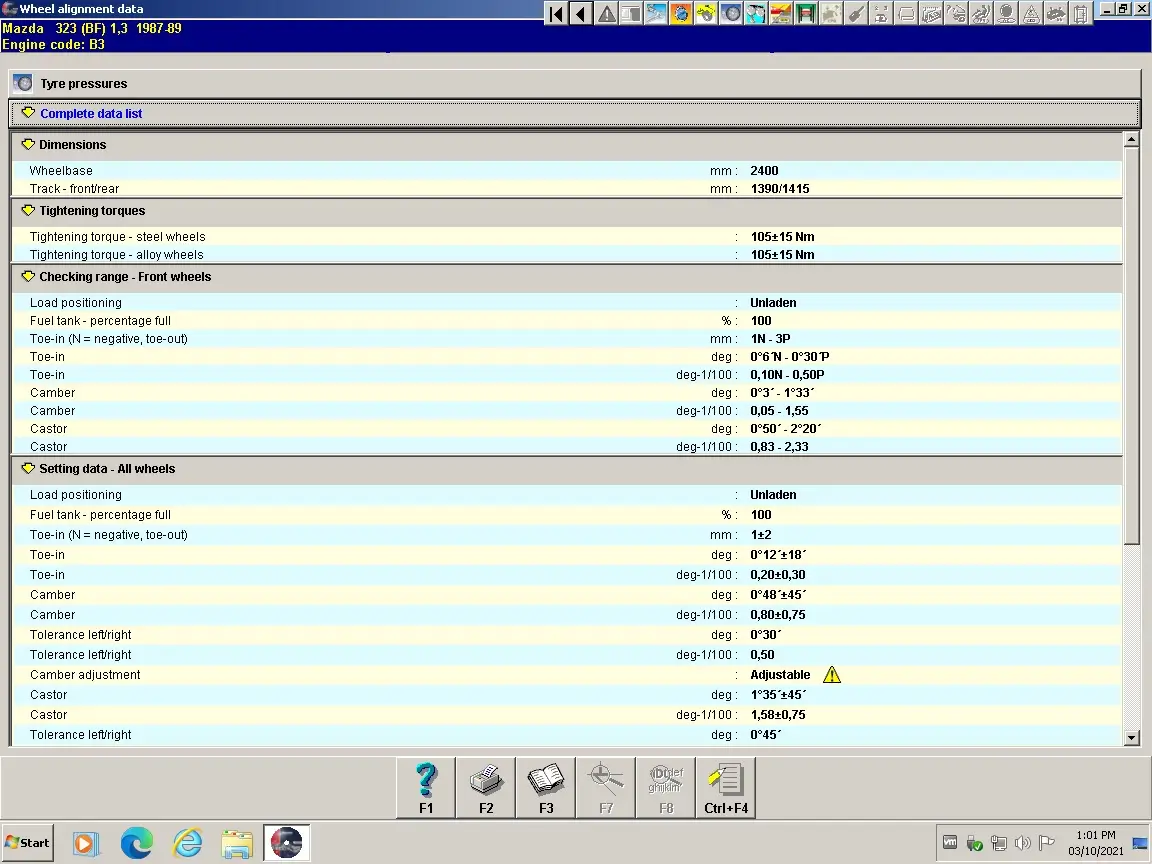Select the Complete data list header
Viewport: 1152px width, 864px height.
pyautogui.click(x=90, y=114)
